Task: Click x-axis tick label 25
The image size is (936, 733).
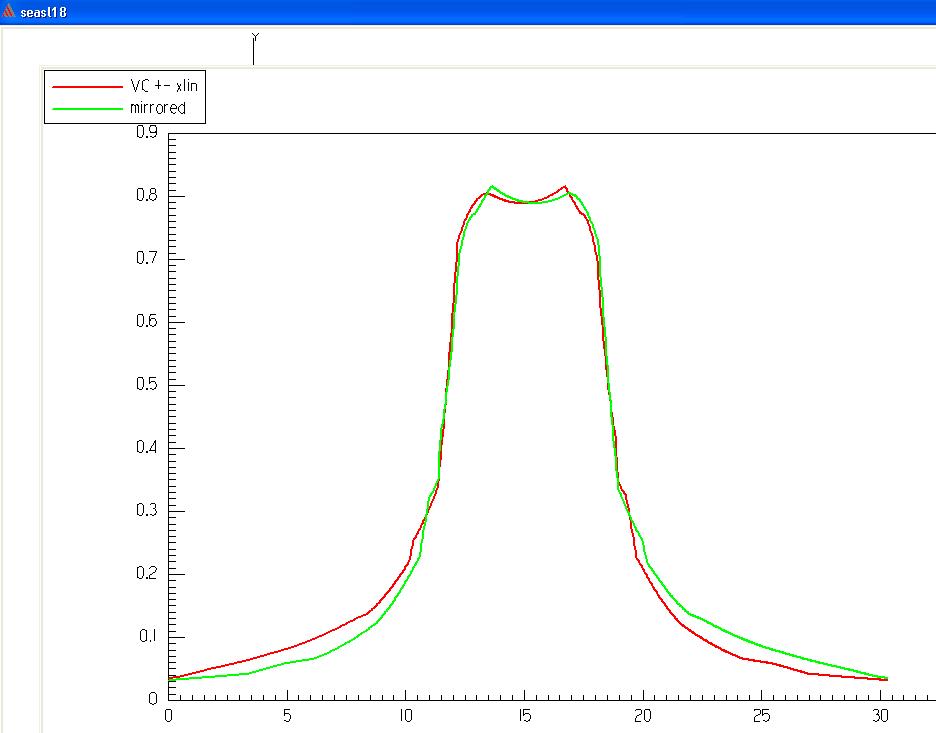Action: tap(762, 716)
